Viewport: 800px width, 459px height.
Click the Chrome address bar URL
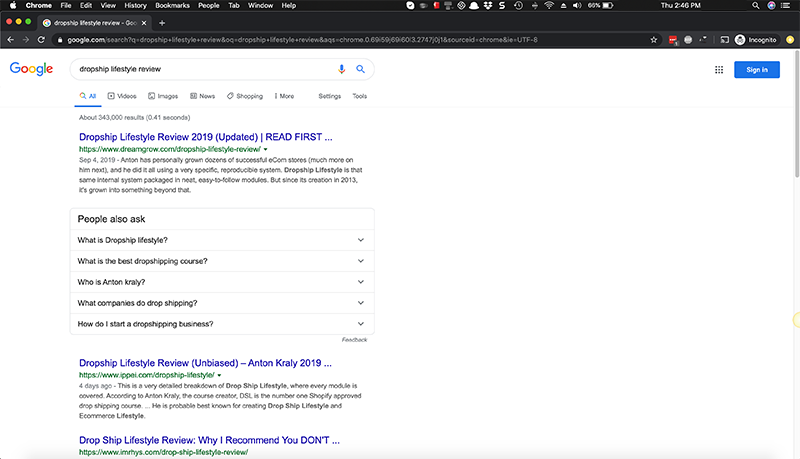[x=303, y=40]
